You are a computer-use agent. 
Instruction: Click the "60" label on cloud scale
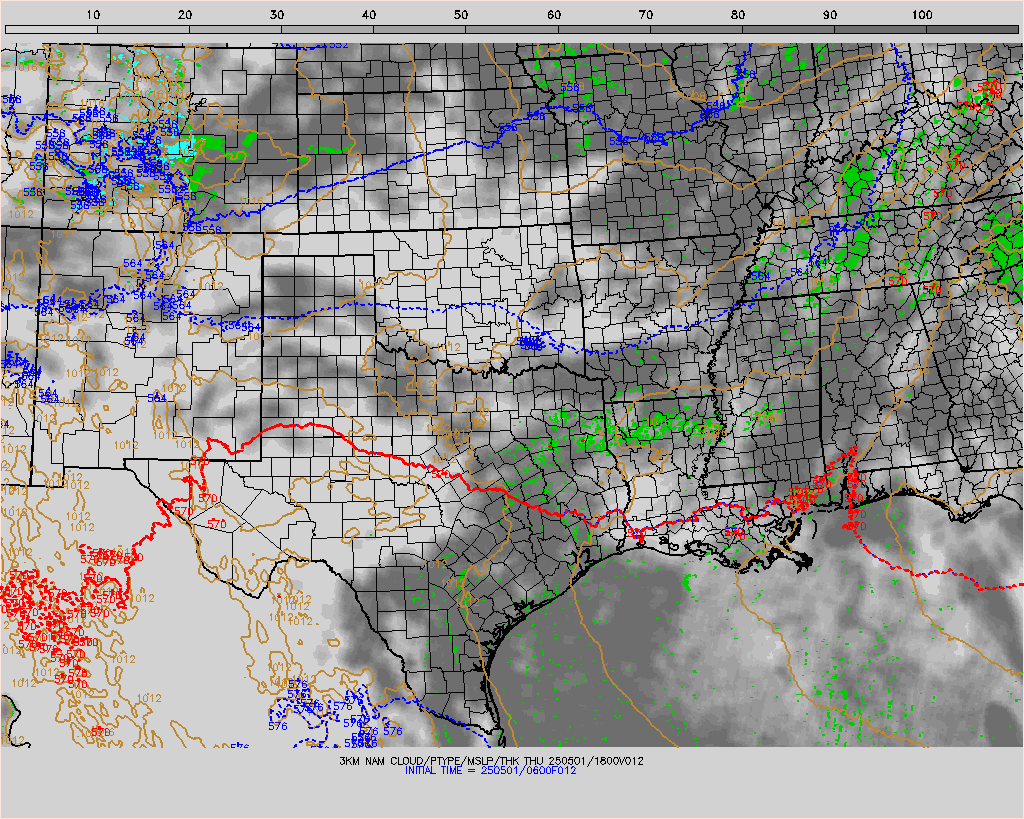554,15
